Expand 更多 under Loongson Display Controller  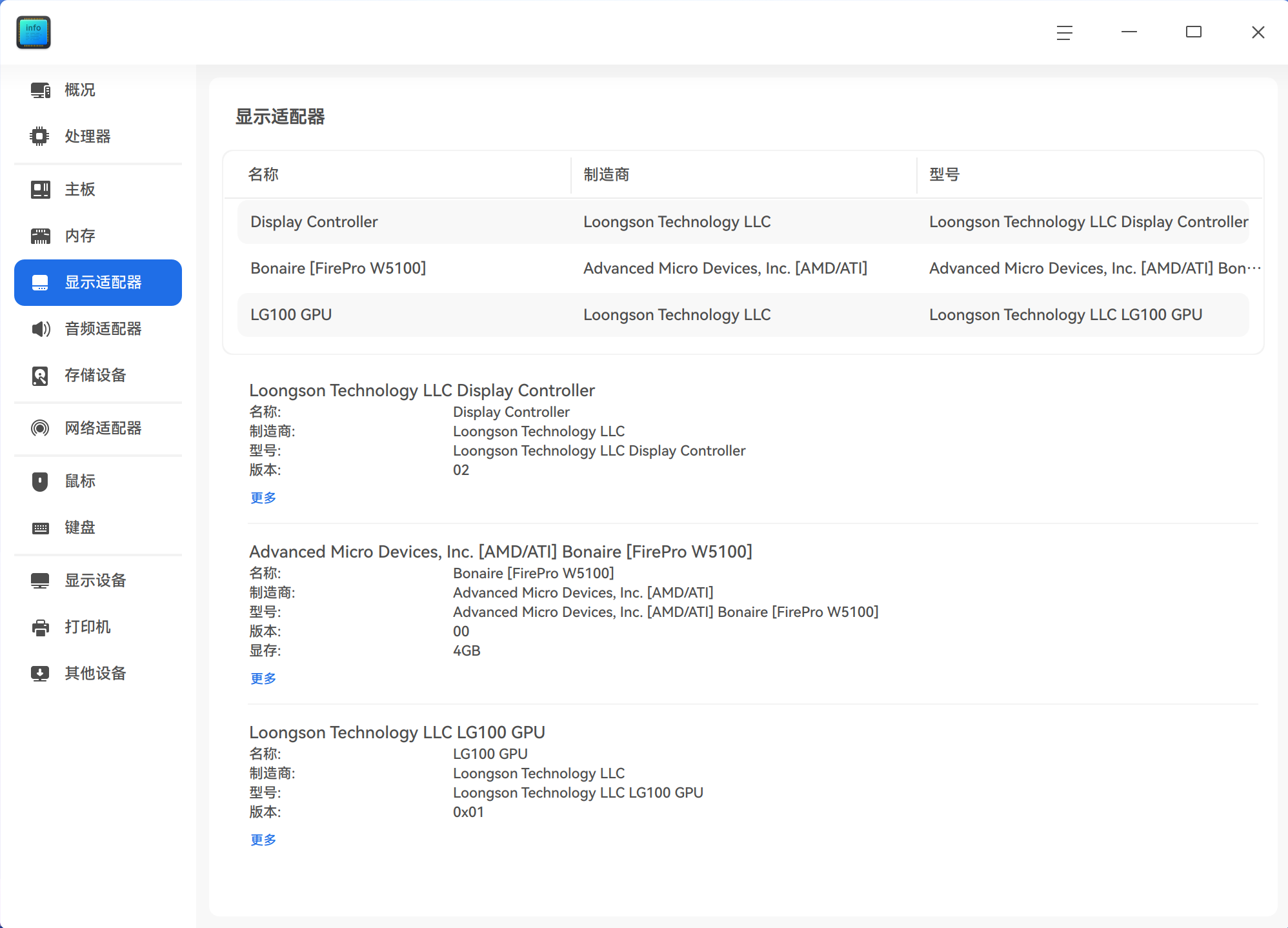(x=263, y=497)
